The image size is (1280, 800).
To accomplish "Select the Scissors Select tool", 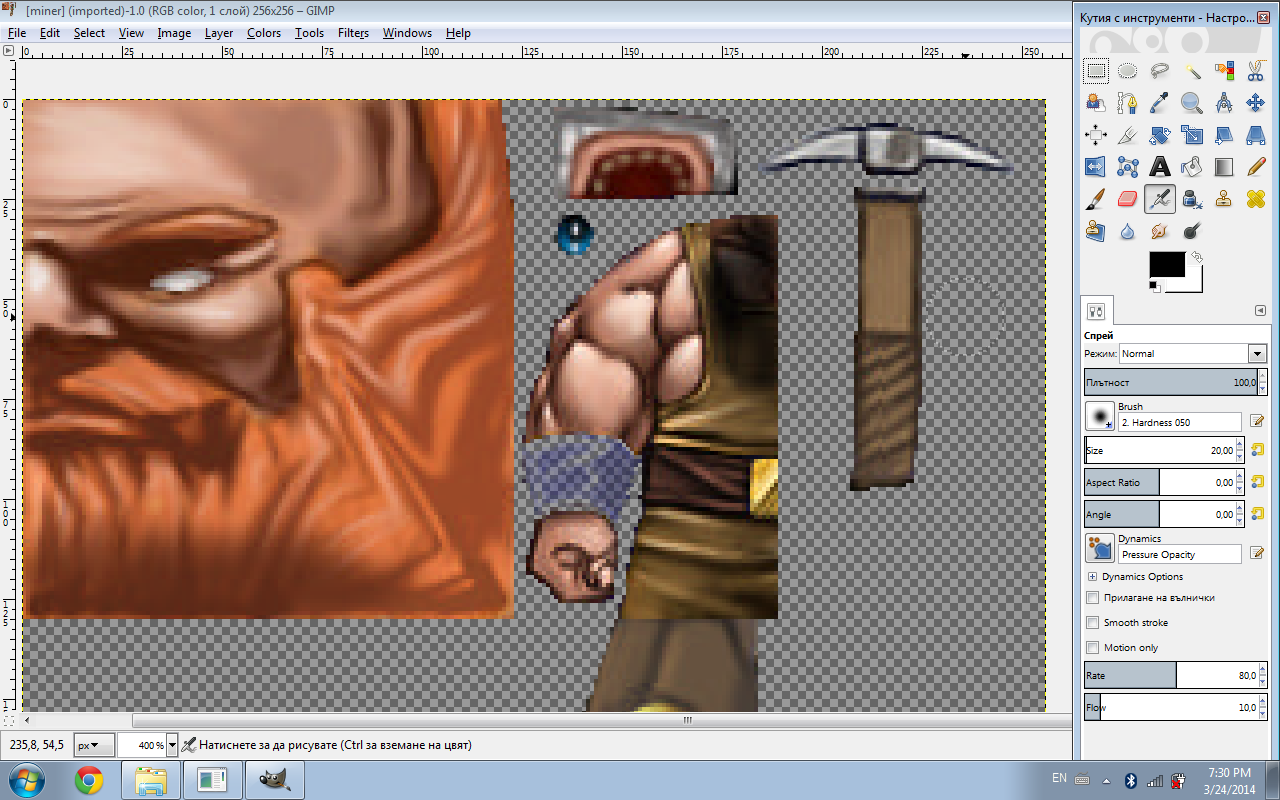I will (1256, 71).
